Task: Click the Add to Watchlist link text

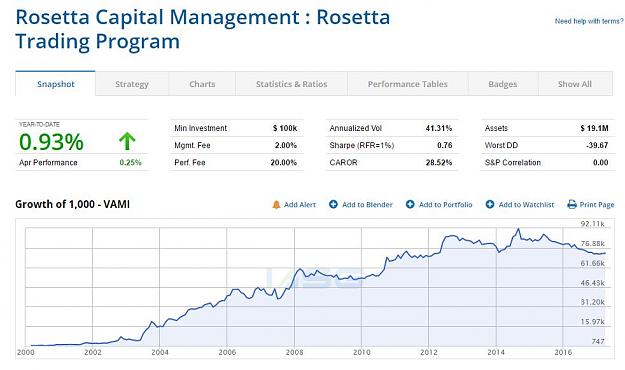Action: point(526,205)
